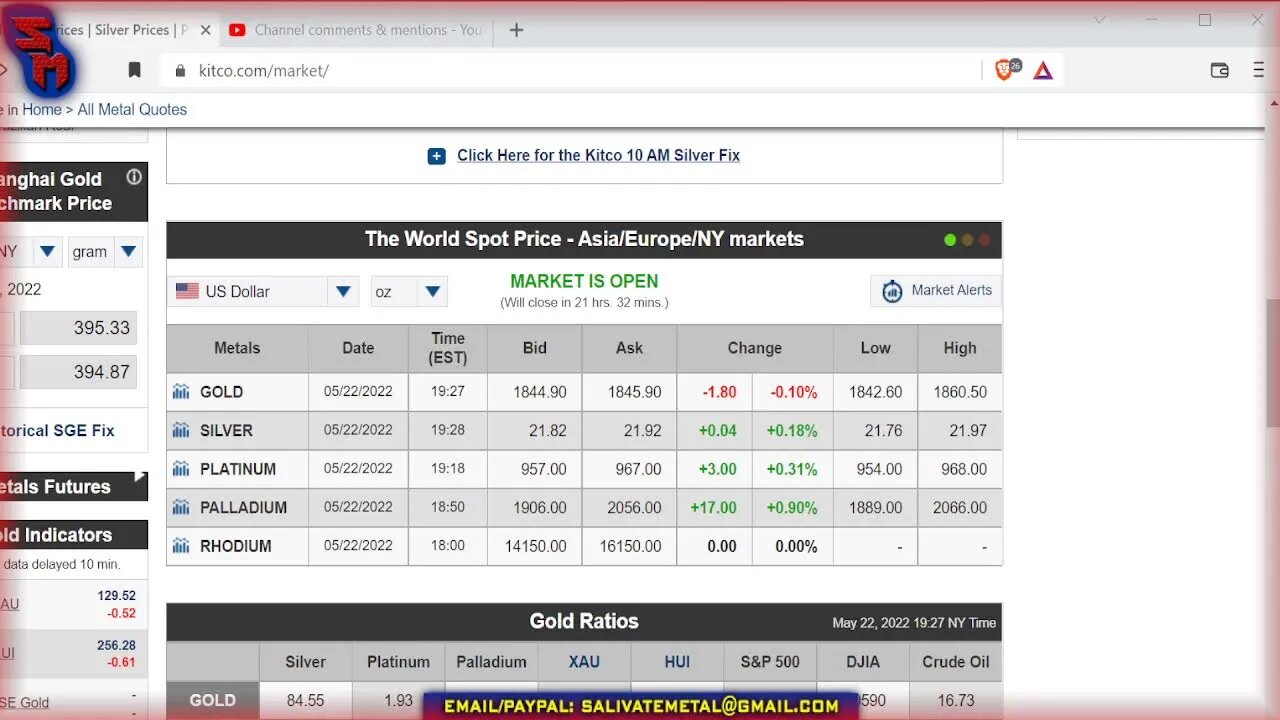This screenshot has height=720, width=1280.
Task: Open the Home breadcrumb link
Action: click(42, 109)
